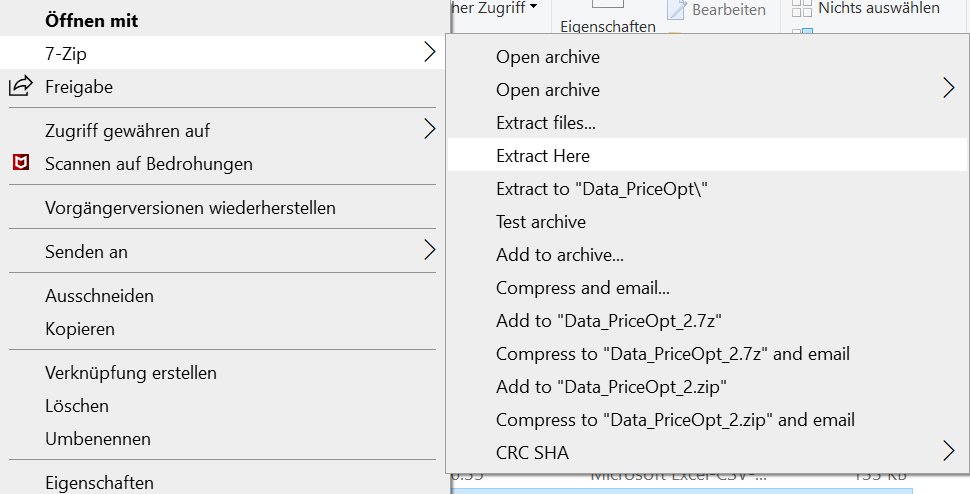970x494 pixels.
Task: Click Ausschneiden in the context menu
Action: click(x=99, y=296)
